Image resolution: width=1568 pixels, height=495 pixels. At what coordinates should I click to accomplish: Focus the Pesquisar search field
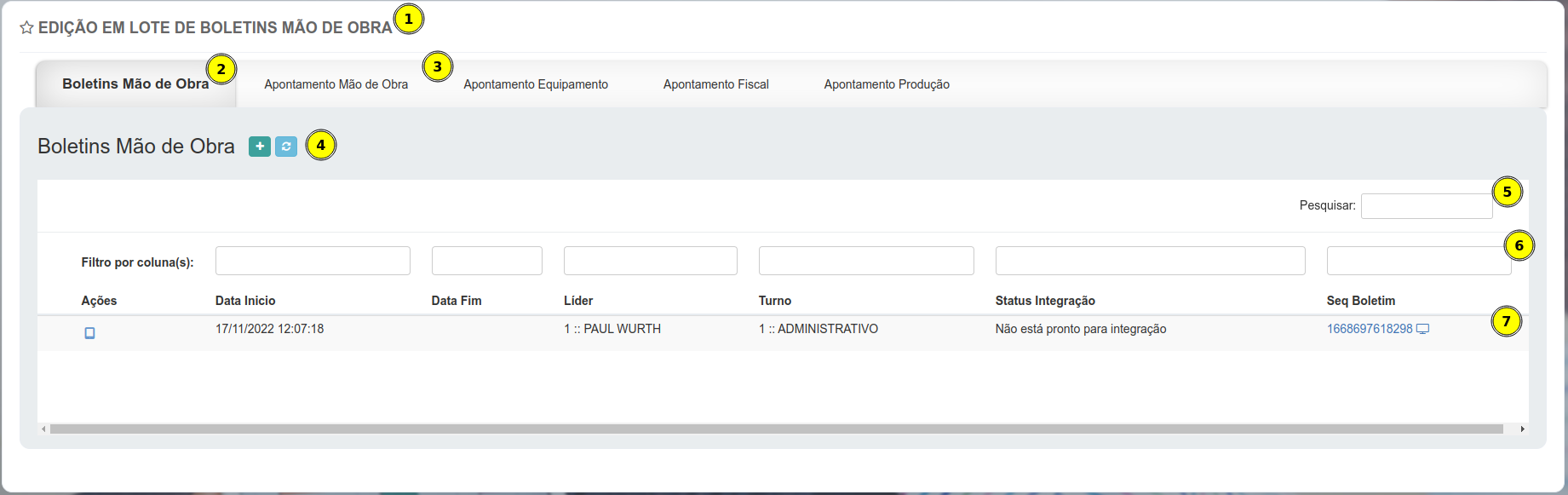(x=1426, y=206)
